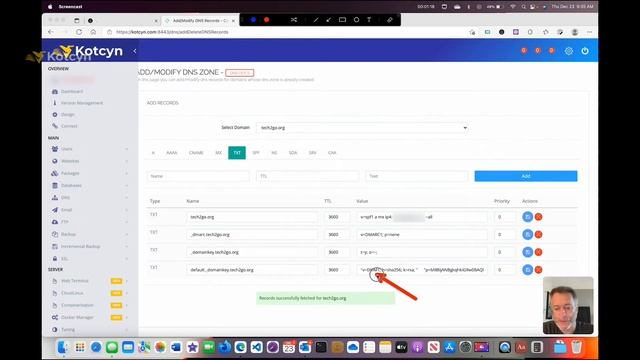
Task: Open Design in sidebar
Action: [x=68, y=115]
